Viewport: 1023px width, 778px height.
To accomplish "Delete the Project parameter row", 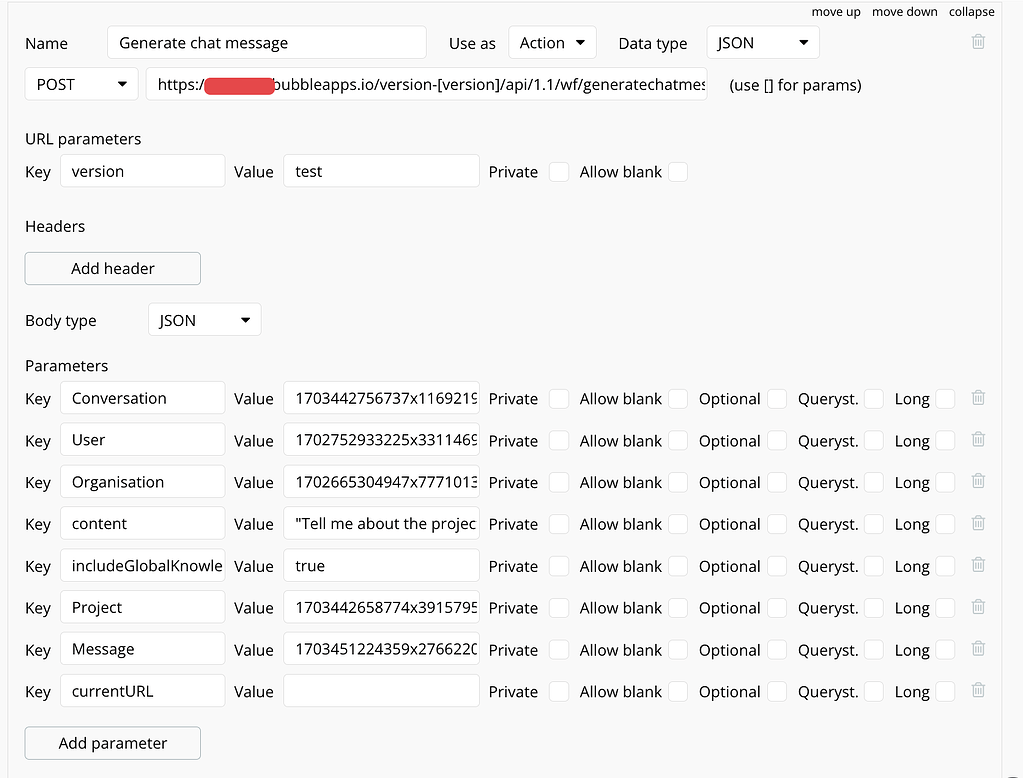I will coord(978,607).
